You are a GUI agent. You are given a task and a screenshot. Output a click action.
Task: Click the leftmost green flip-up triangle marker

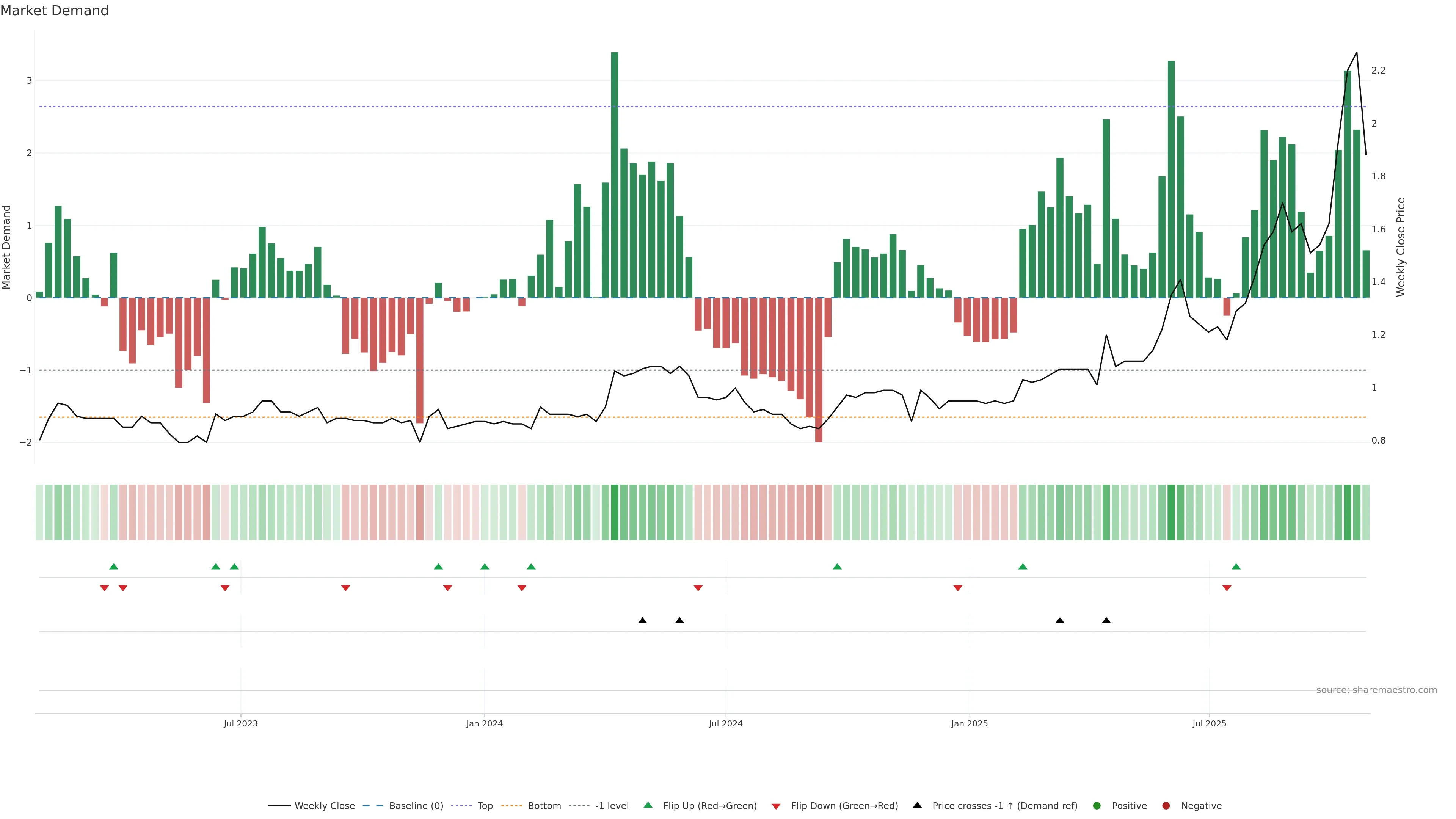point(114,566)
